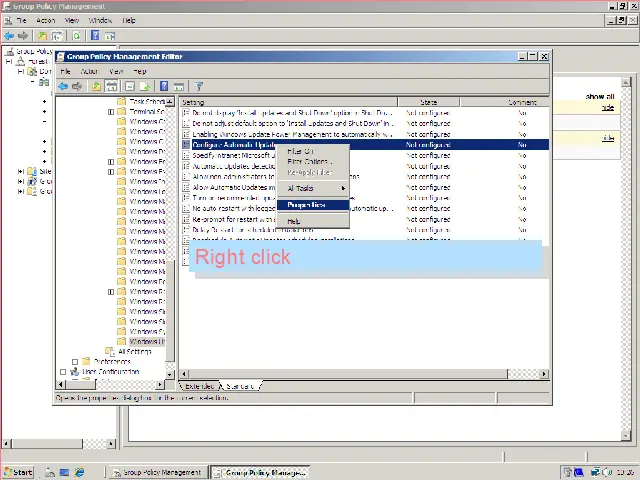Open View menu in the Editor window
The height and width of the screenshot is (480, 640).
tap(116, 71)
